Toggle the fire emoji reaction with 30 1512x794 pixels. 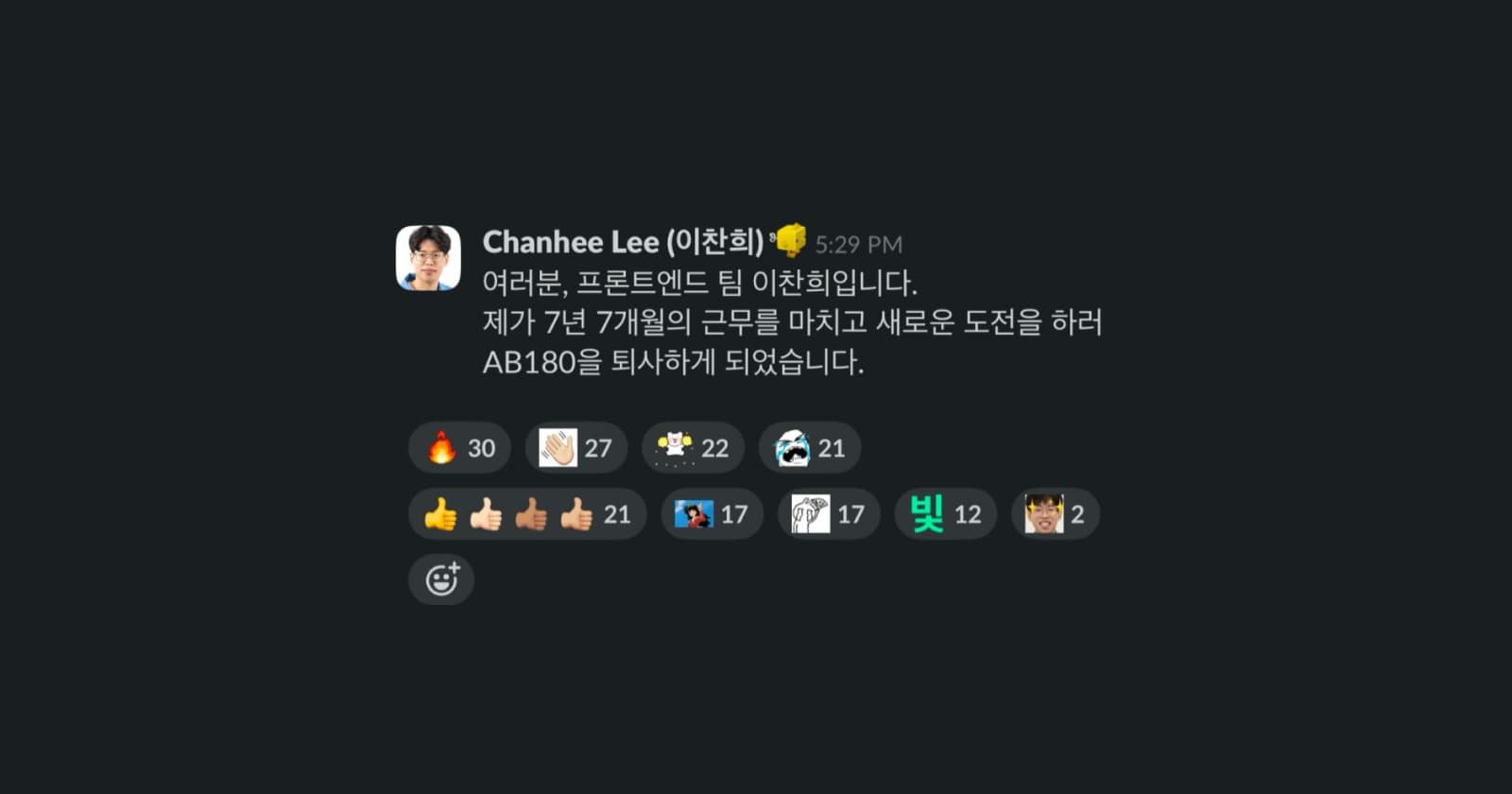point(459,448)
